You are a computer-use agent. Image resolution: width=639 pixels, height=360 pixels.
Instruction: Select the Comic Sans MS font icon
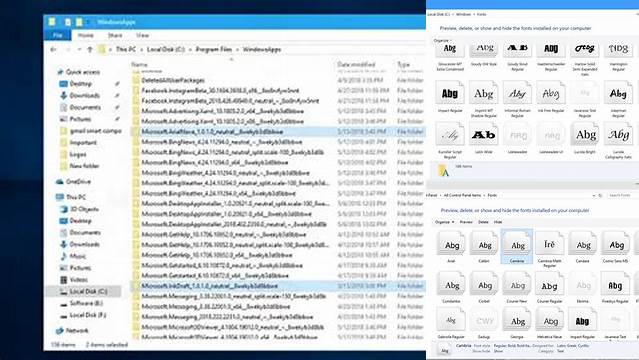pyautogui.click(x=616, y=244)
